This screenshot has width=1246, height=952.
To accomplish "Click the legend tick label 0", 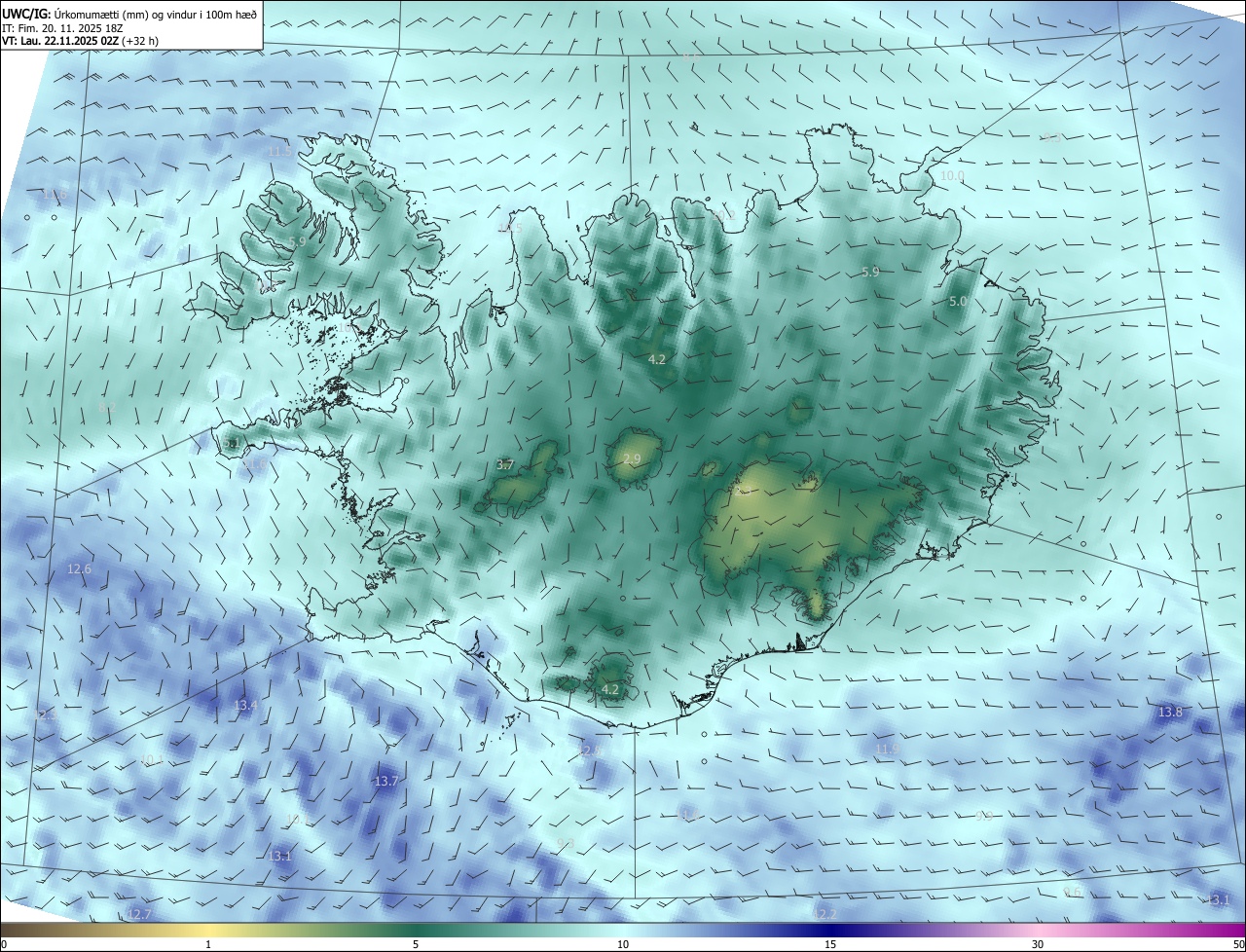I will point(4,944).
